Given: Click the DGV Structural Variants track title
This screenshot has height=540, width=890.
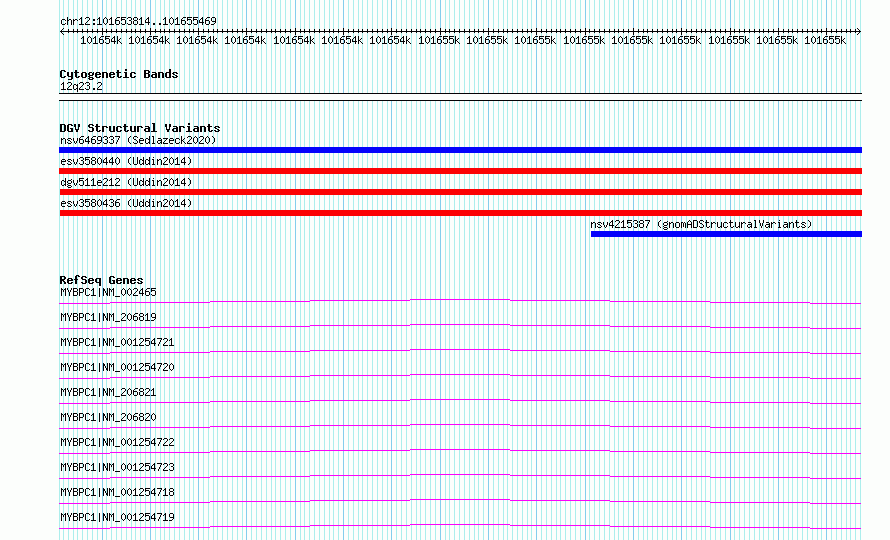Looking at the screenshot, I should (140, 128).
